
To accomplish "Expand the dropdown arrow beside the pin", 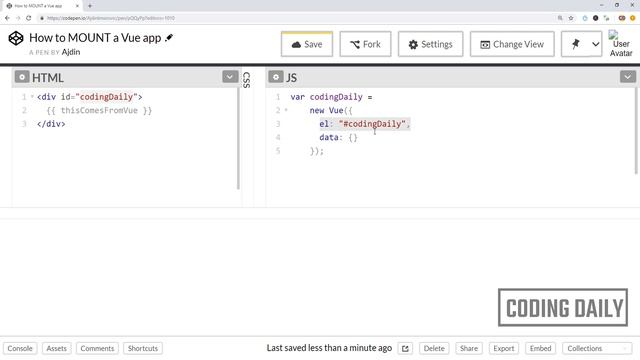I will (x=596, y=44).
